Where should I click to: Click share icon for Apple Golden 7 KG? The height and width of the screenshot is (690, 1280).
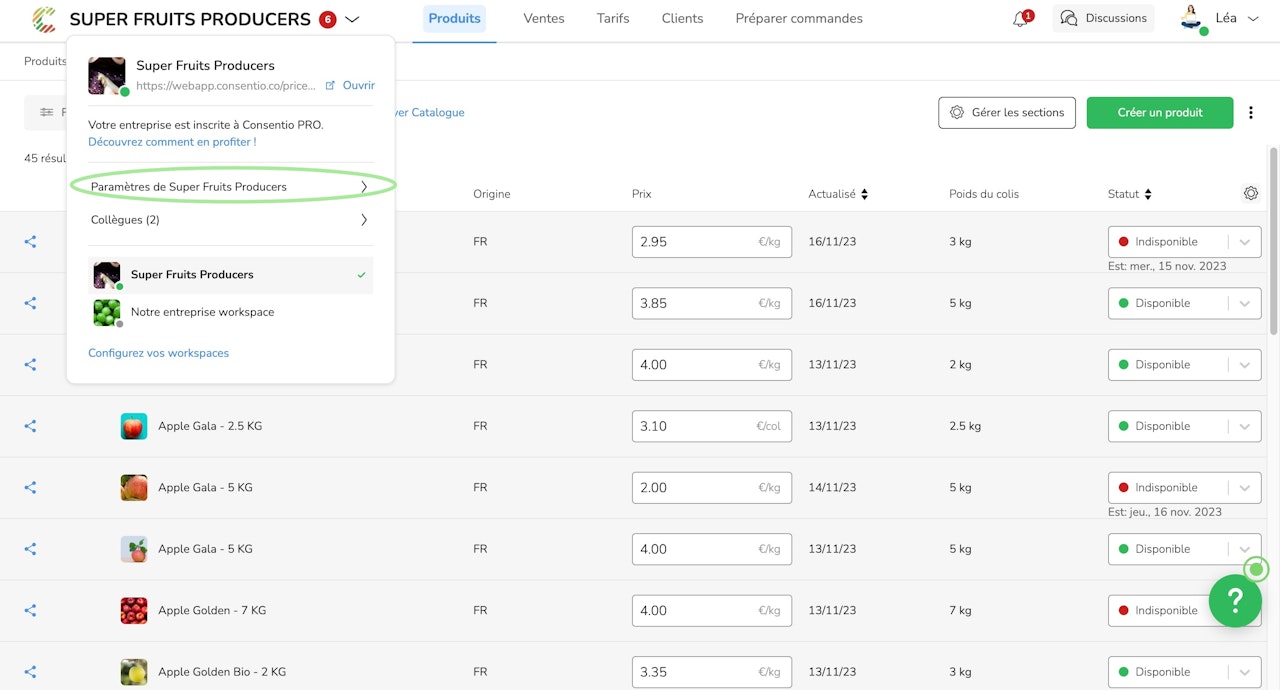pyautogui.click(x=30, y=610)
